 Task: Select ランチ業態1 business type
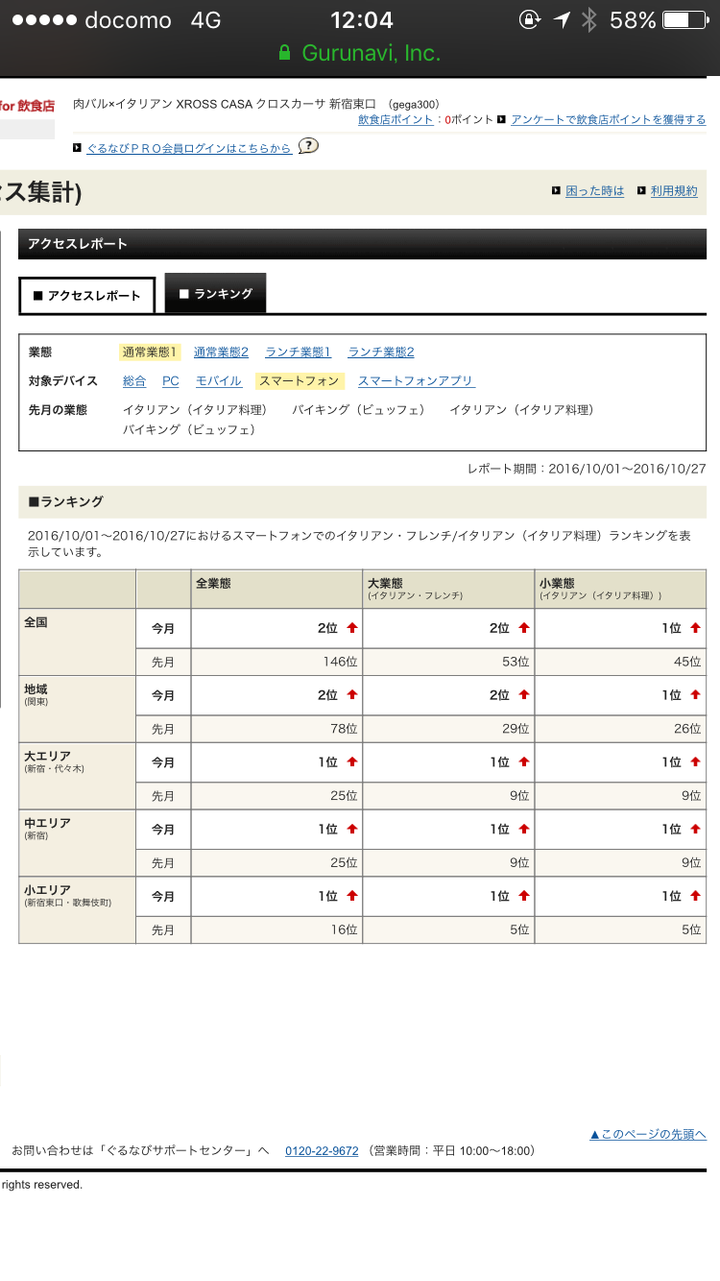tap(298, 352)
